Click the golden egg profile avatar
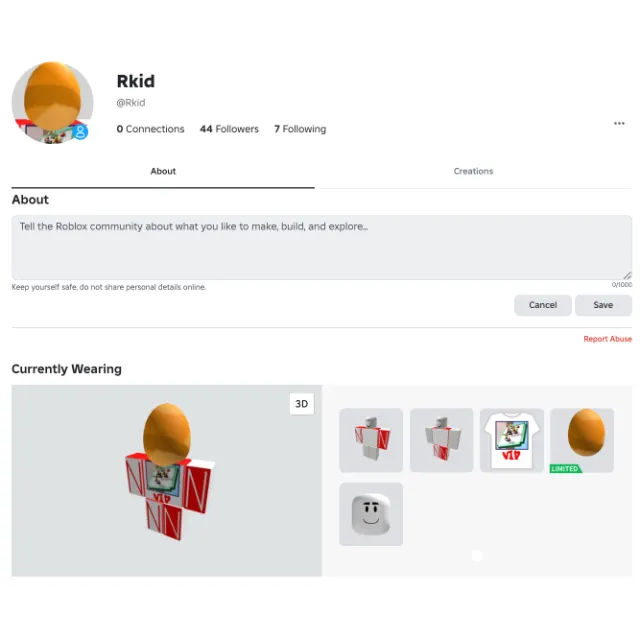The width and height of the screenshot is (640, 640). tap(52, 102)
